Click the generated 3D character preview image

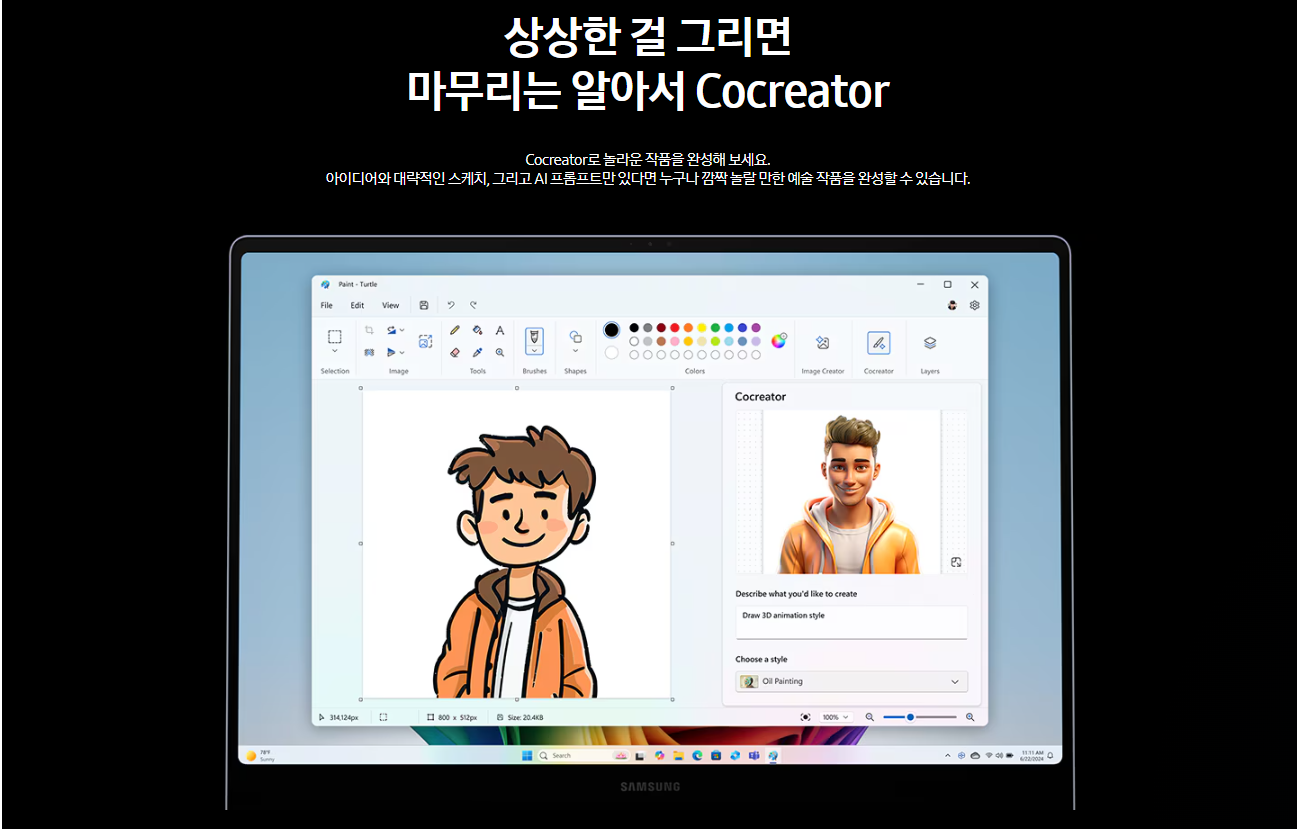[851, 491]
